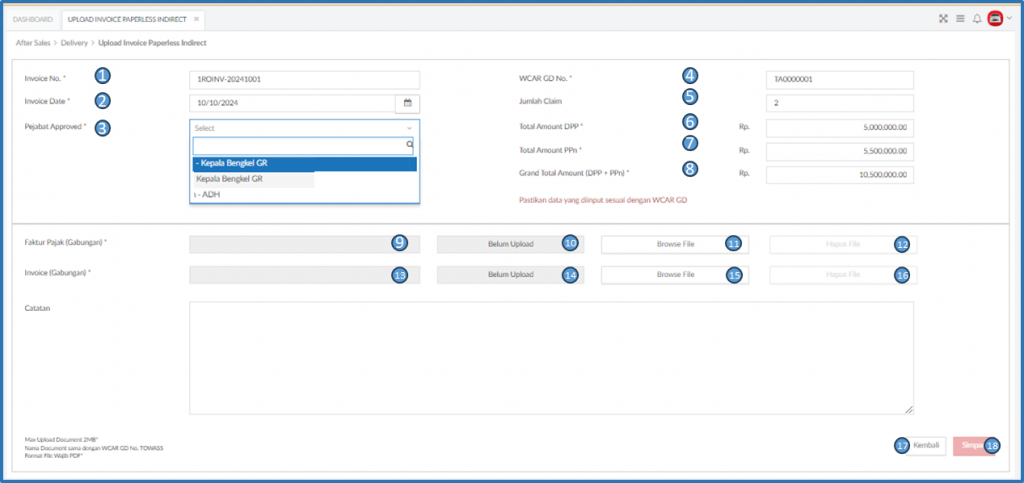The height and width of the screenshot is (483, 1024).
Task: Browse File for Faktur Pajak (Gabungan)
Action: [675, 244]
